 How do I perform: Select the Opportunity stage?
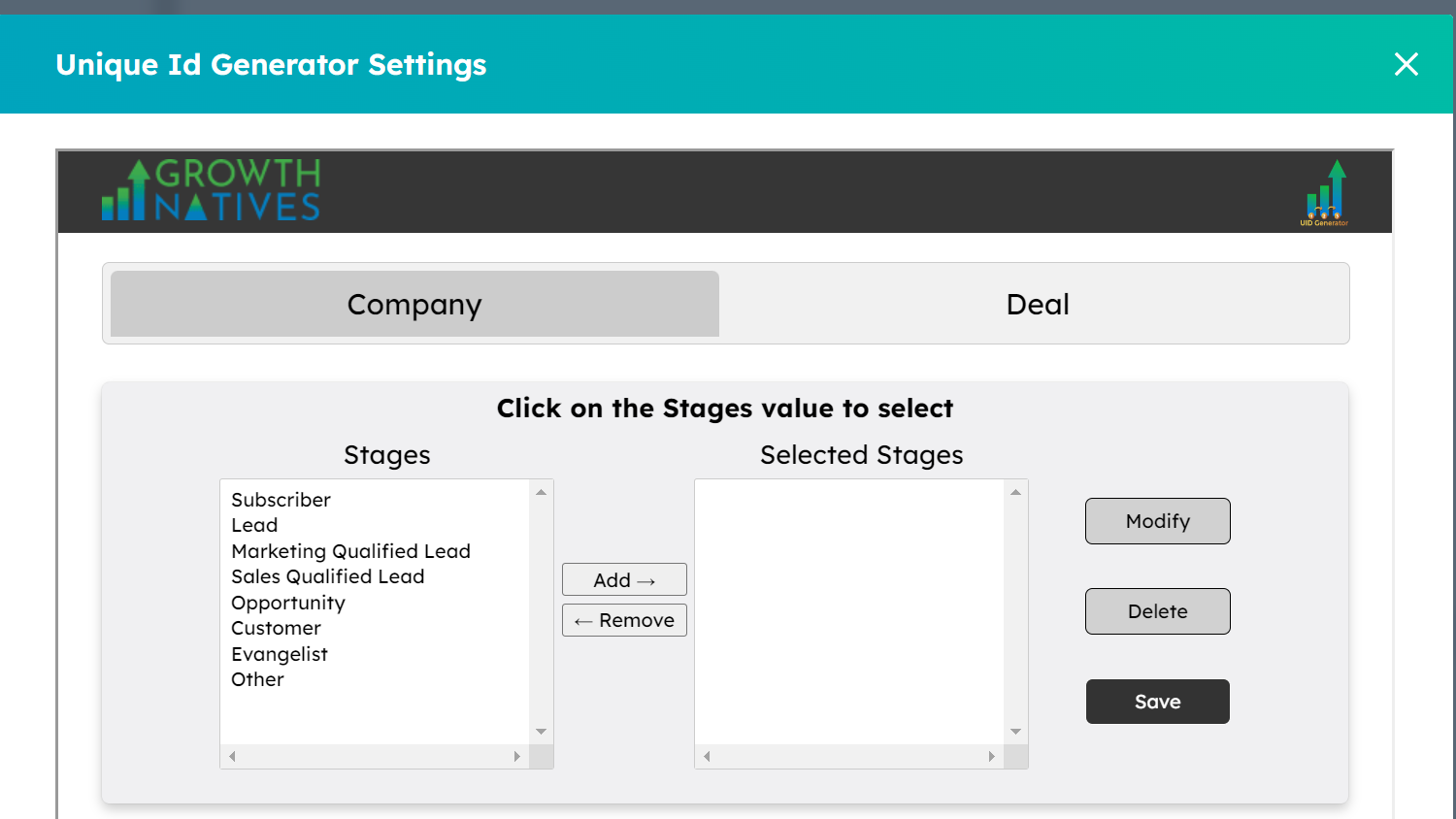click(x=288, y=603)
